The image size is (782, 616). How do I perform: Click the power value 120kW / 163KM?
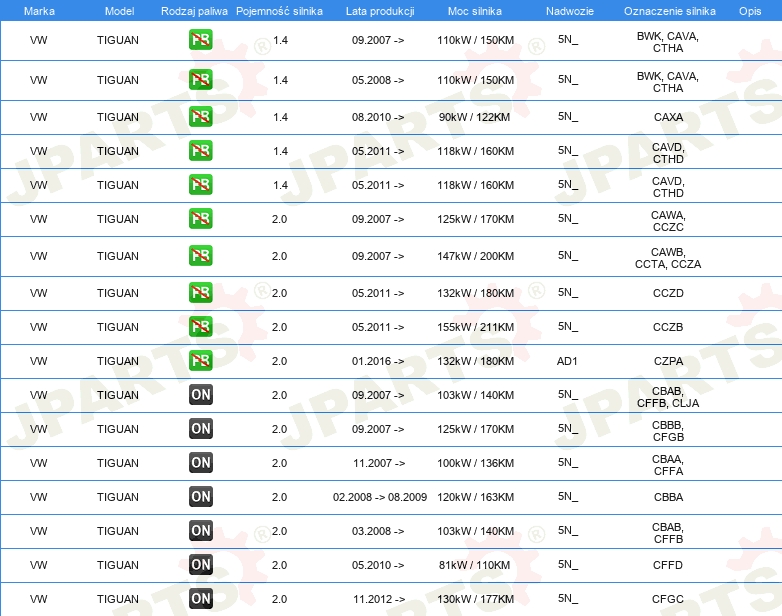pyautogui.click(x=475, y=497)
